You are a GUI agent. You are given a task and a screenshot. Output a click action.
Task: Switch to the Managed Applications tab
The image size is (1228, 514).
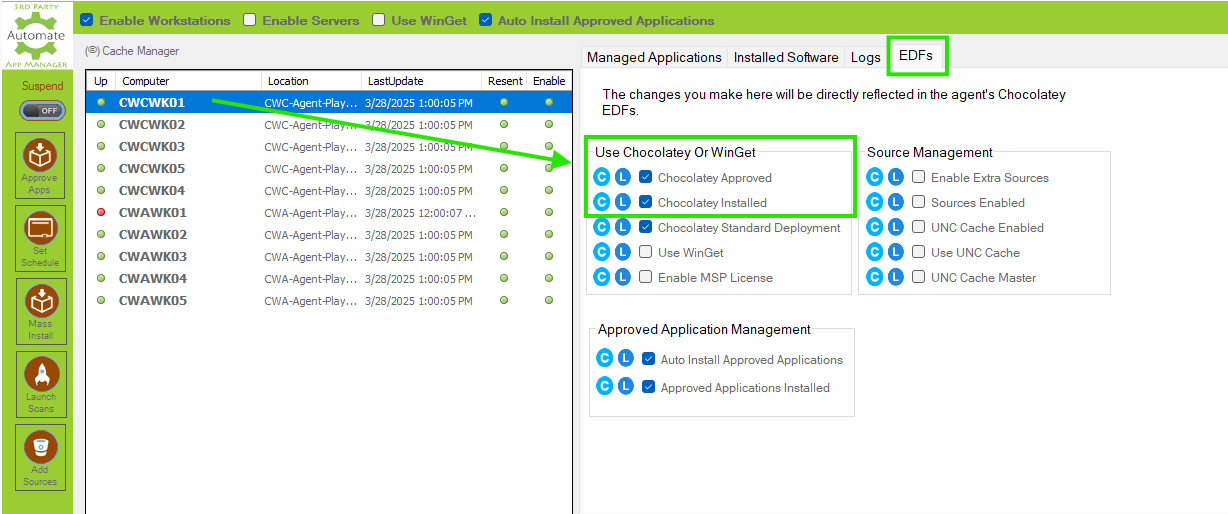654,57
